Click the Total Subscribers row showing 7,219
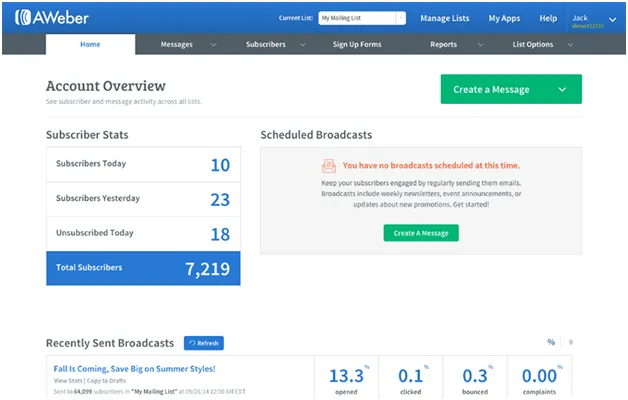The height and width of the screenshot is (400, 628). [x=143, y=268]
